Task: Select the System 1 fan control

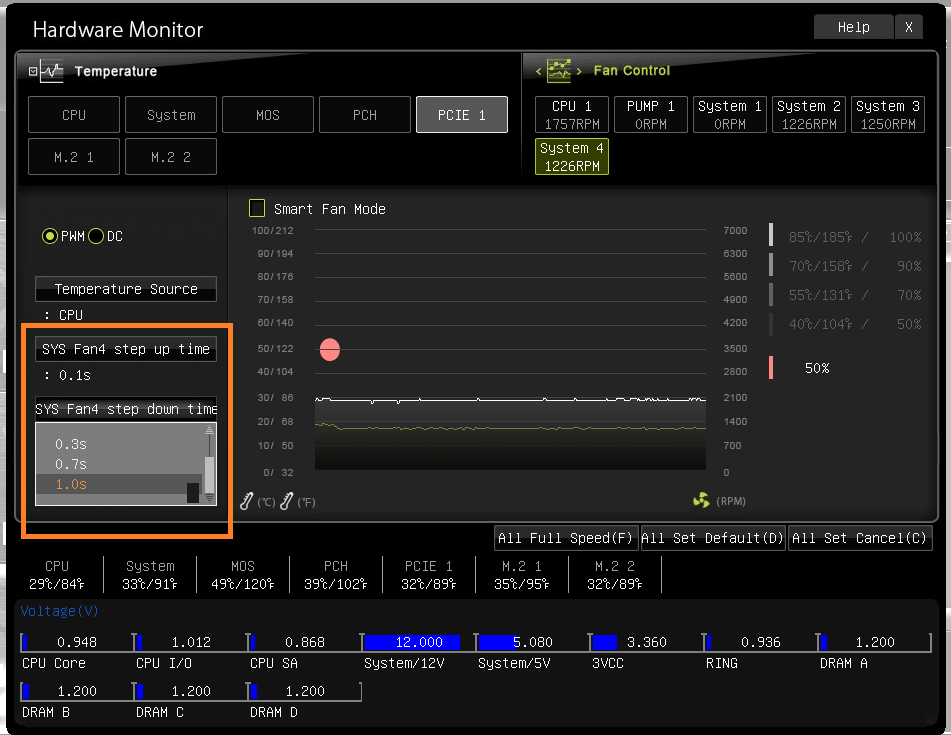Action: [x=730, y=115]
